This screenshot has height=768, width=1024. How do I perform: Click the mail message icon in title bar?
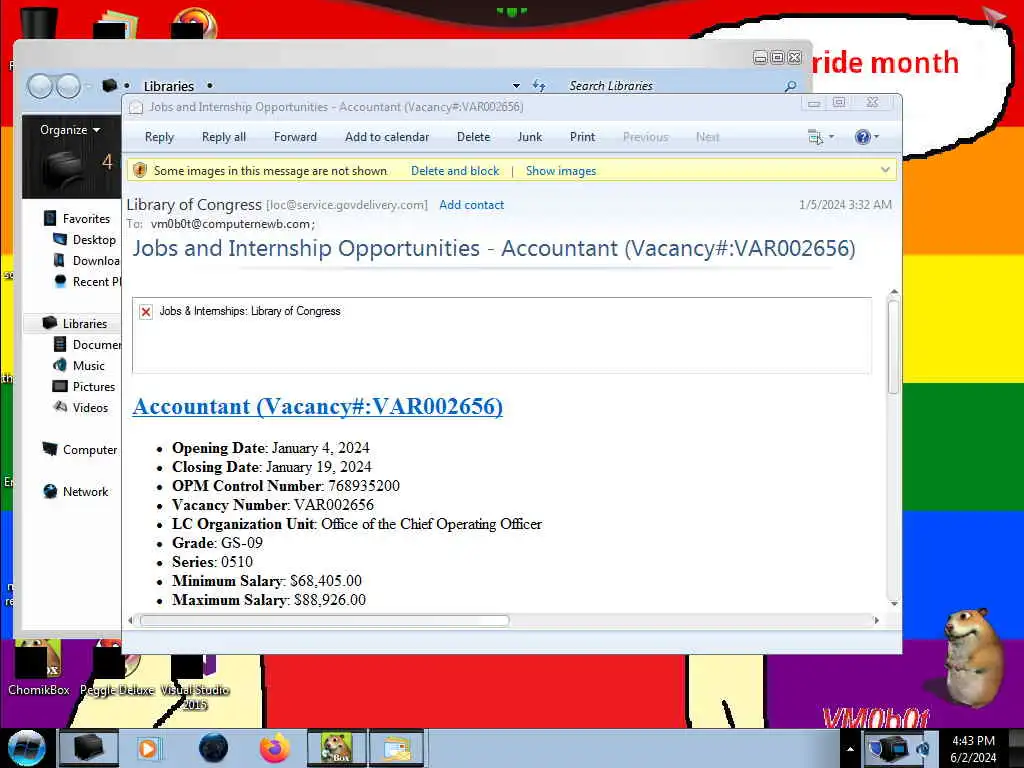(x=136, y=107)
